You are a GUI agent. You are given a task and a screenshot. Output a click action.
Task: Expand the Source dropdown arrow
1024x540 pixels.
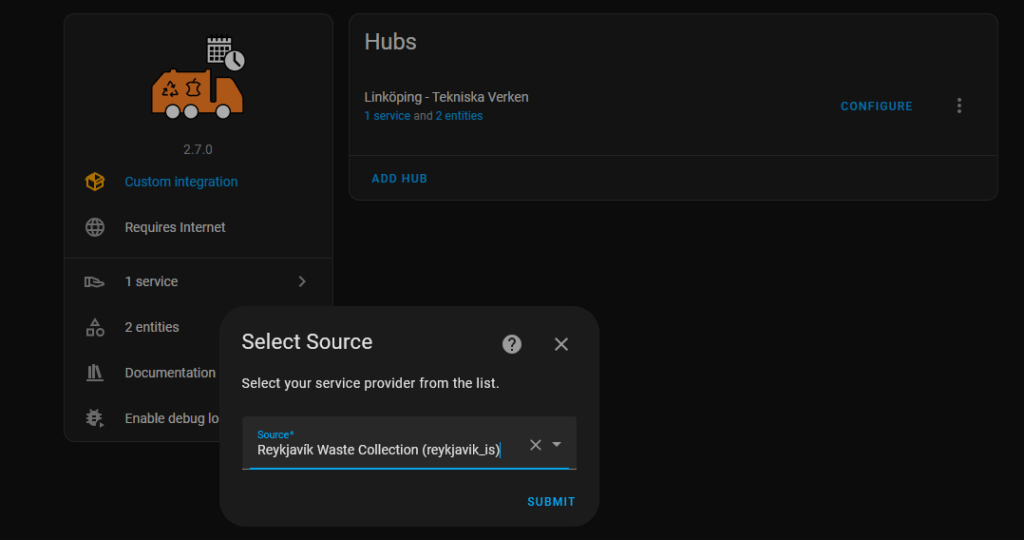point(556,444)
